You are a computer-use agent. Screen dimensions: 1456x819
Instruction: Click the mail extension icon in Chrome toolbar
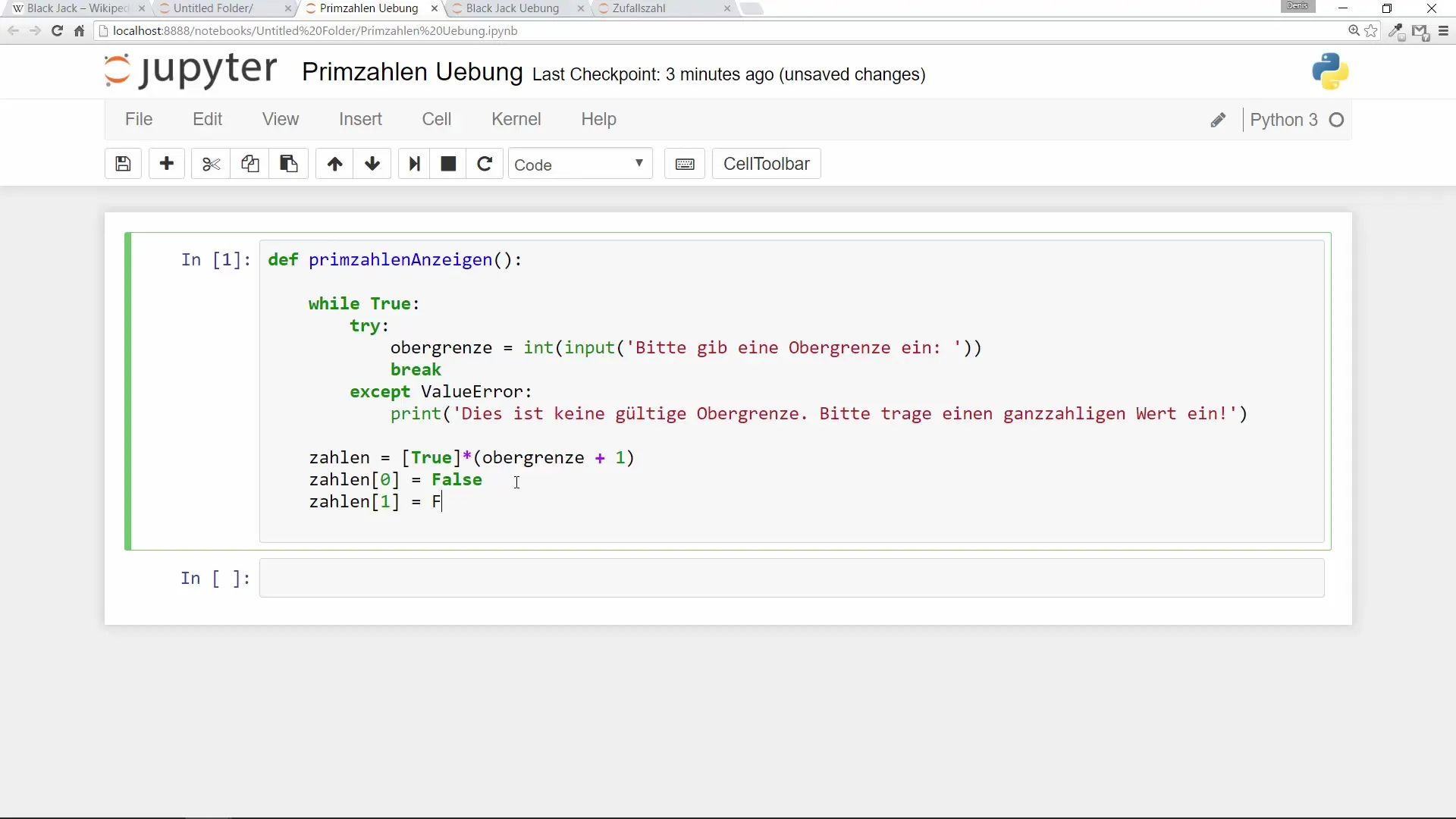point(1420,32)
